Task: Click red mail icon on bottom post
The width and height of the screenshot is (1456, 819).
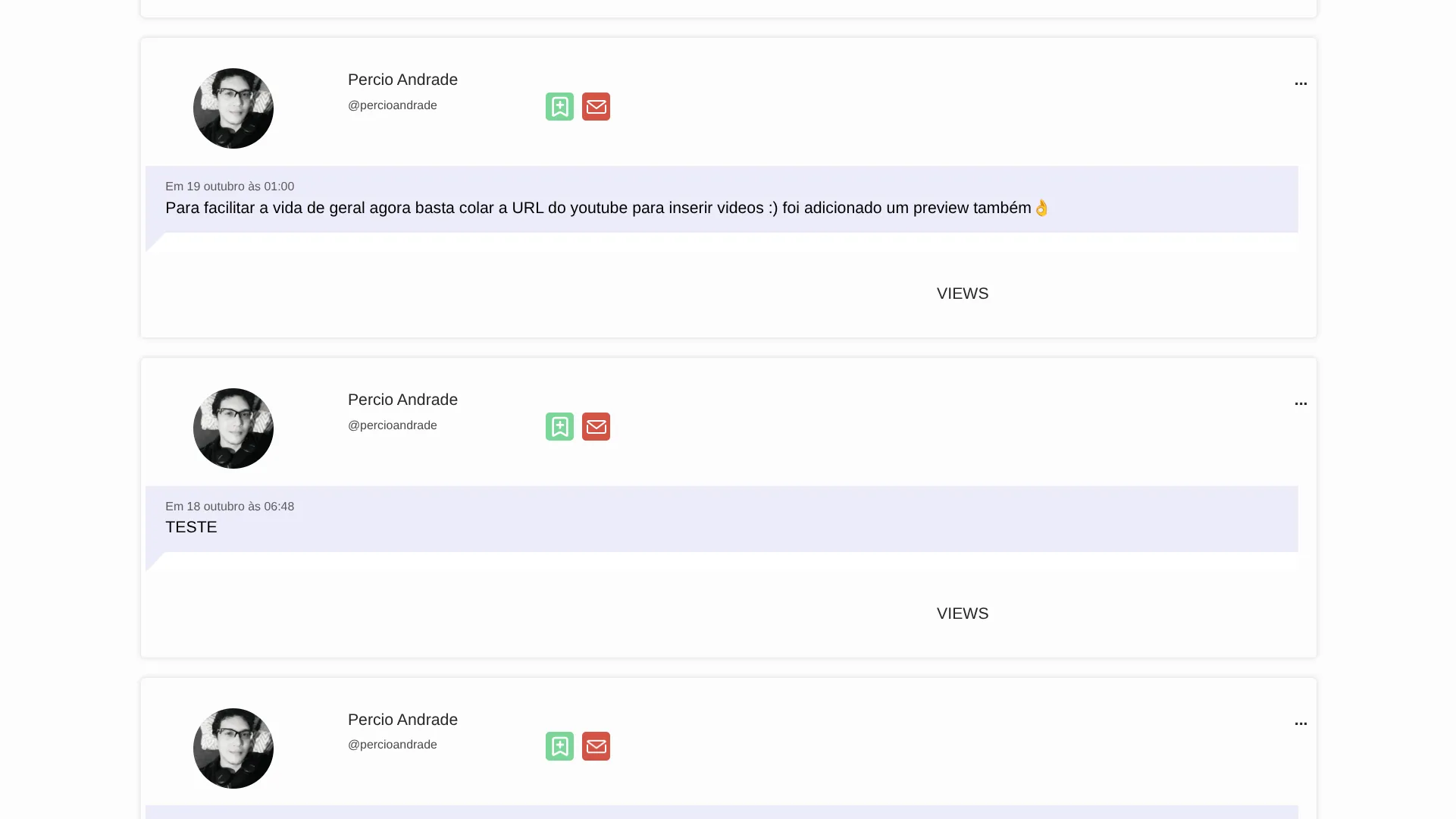Action: point(596,746)
